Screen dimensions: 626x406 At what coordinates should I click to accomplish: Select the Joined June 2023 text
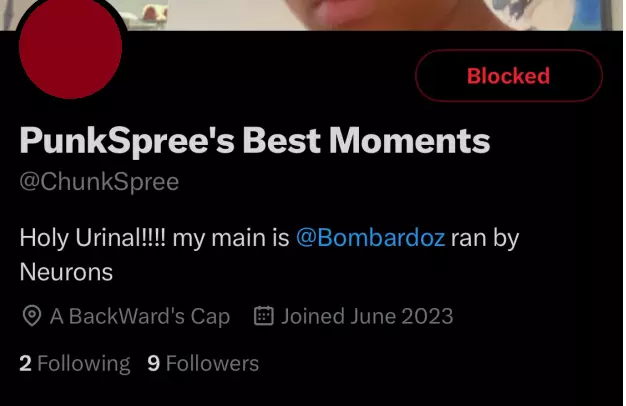click(x=367, y=317)
